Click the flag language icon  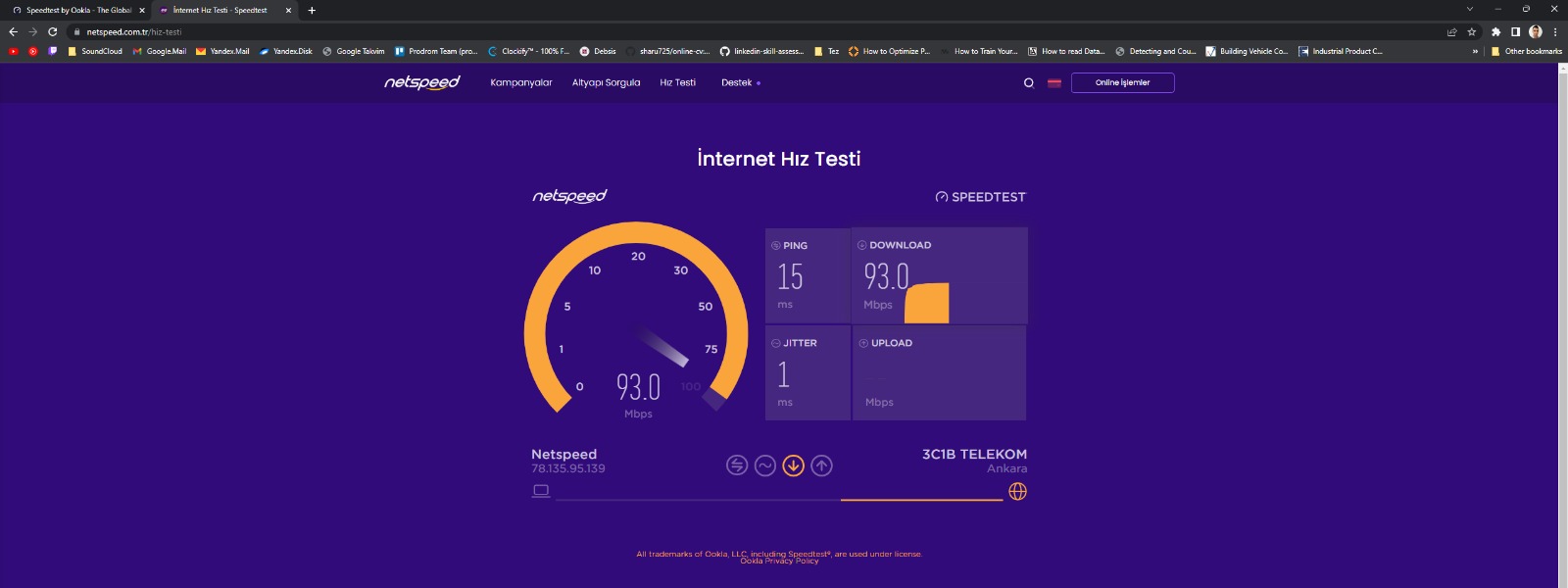click(1054, 83)
